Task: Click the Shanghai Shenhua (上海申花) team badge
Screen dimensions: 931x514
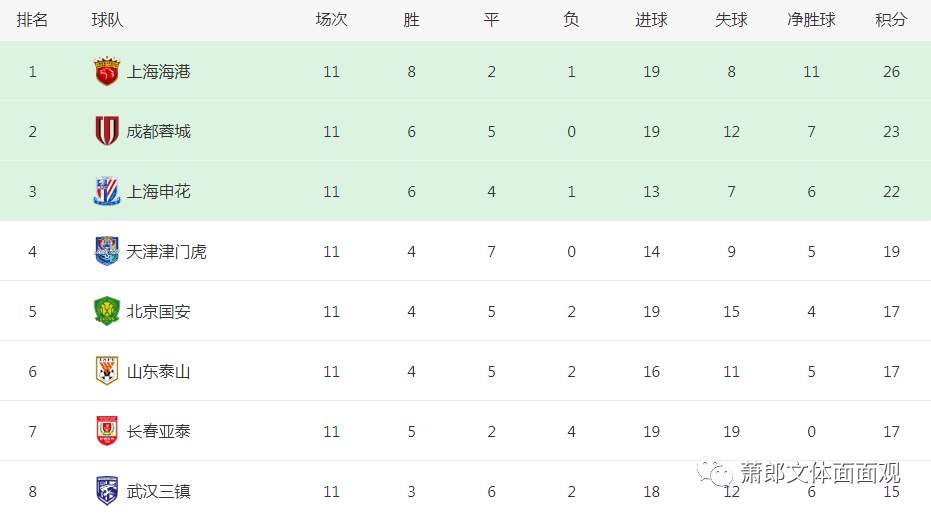Action: 107,191
